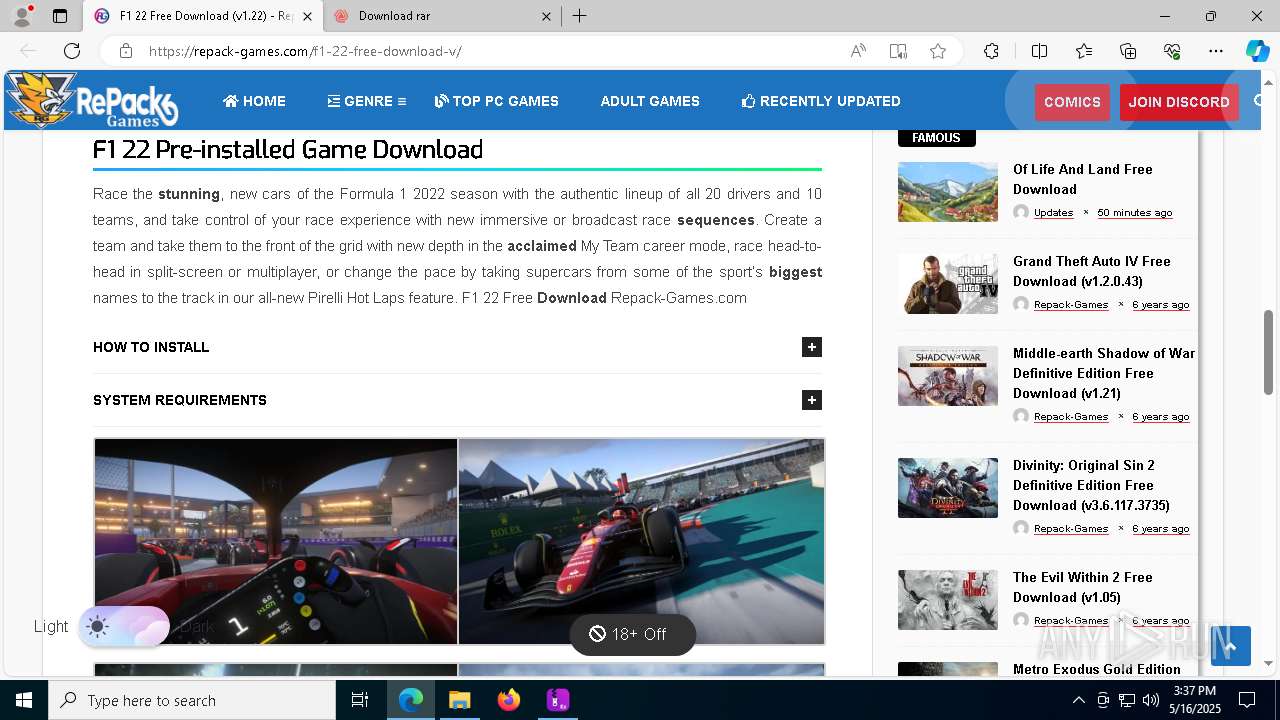The image size is (1280, 720).
Task: Open the tab actions menu icon
Action: tap(60, 16)
